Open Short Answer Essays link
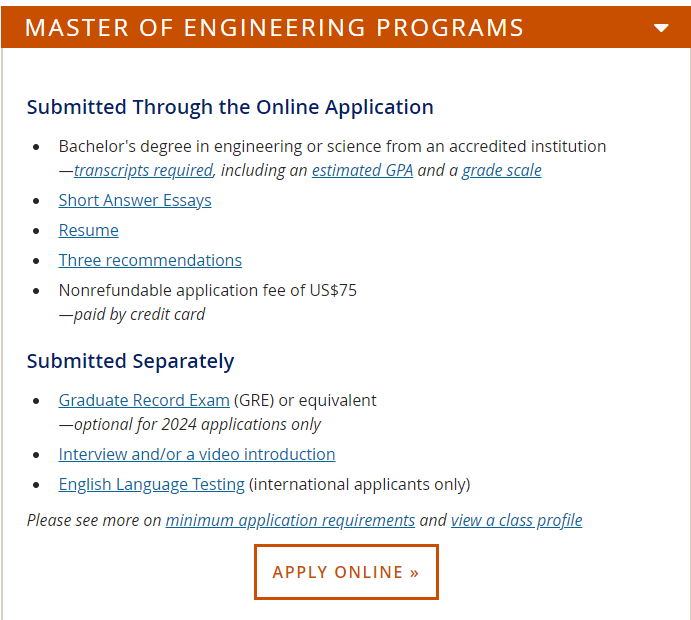The image size is (691, 620). tap(135, 200)
